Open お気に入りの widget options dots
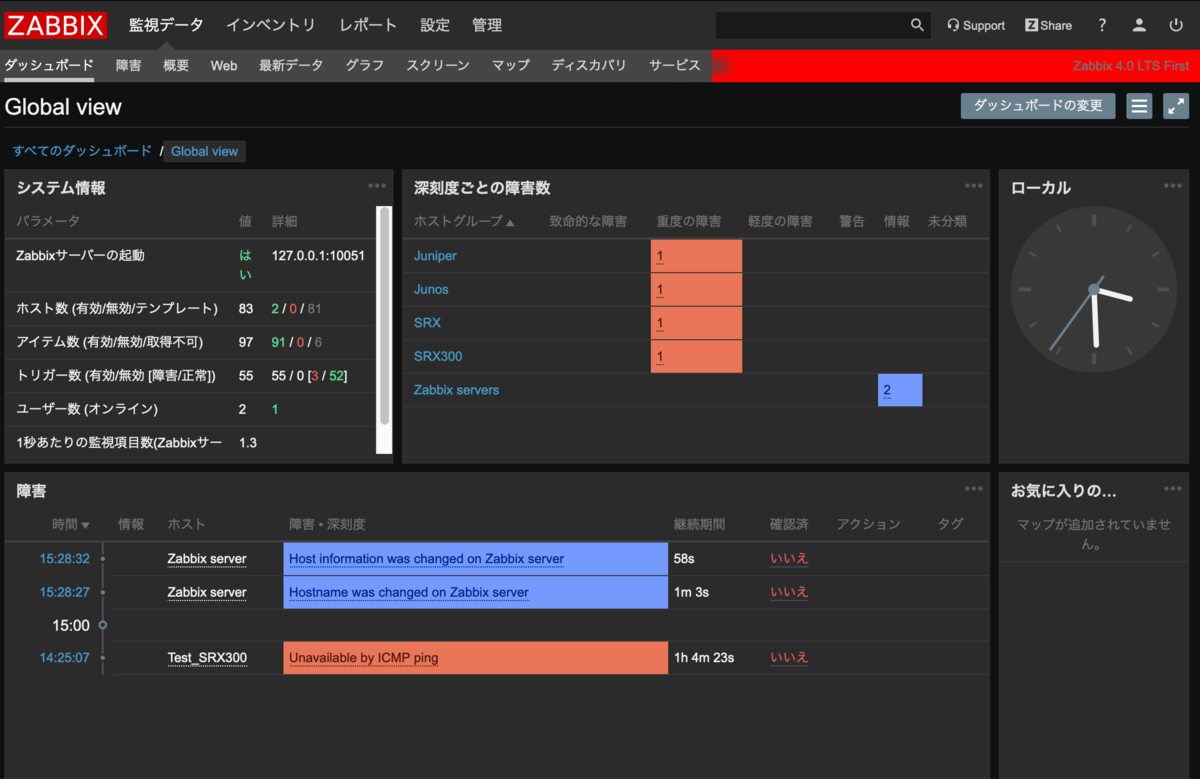The width and height of the screenshot is (1200, 779). pyautogui.click(x=1174, y=489)
